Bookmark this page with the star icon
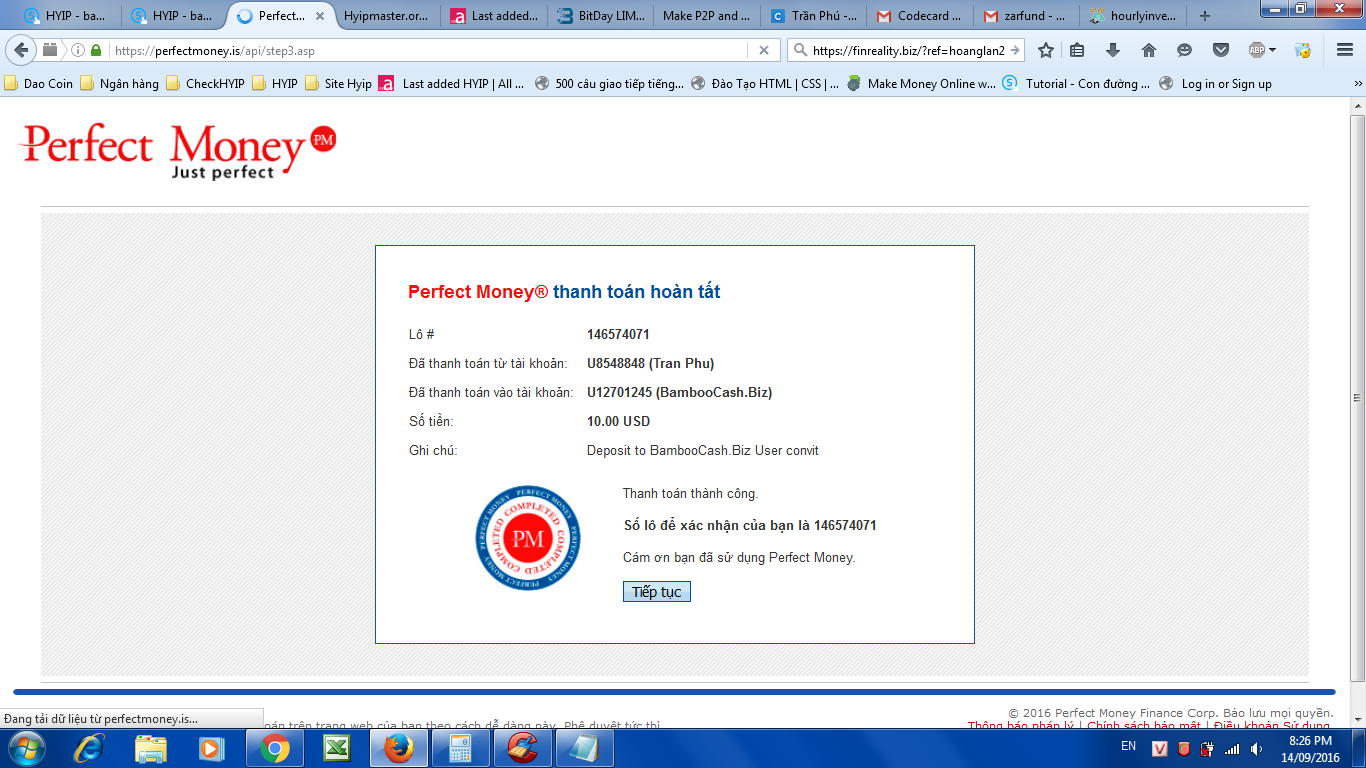The image size is (1366, 768). pos(1046,50)
